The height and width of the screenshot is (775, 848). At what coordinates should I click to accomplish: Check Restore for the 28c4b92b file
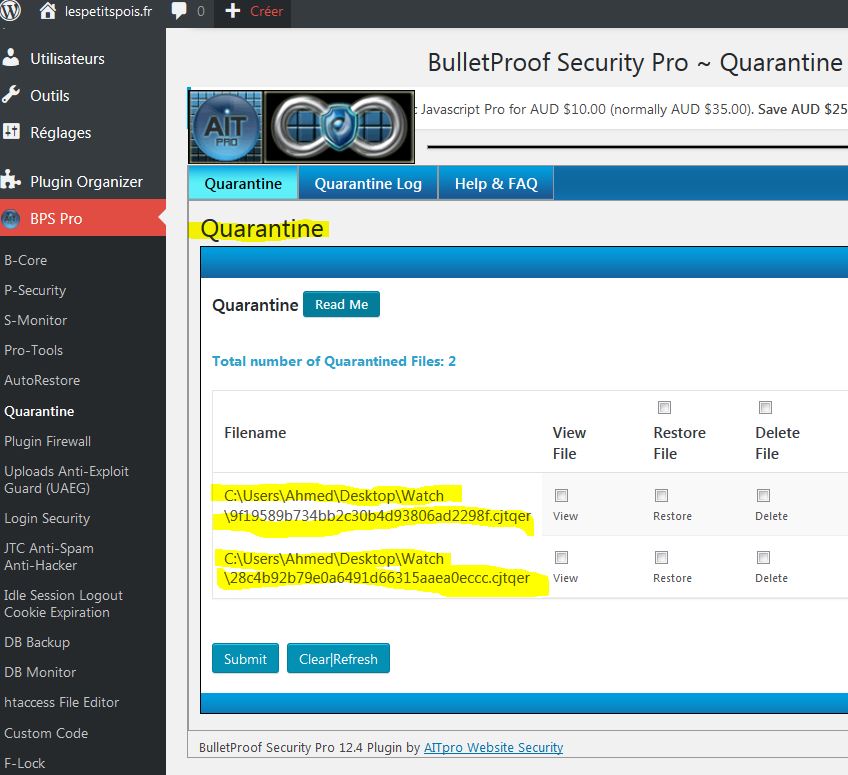coord(661,558)
